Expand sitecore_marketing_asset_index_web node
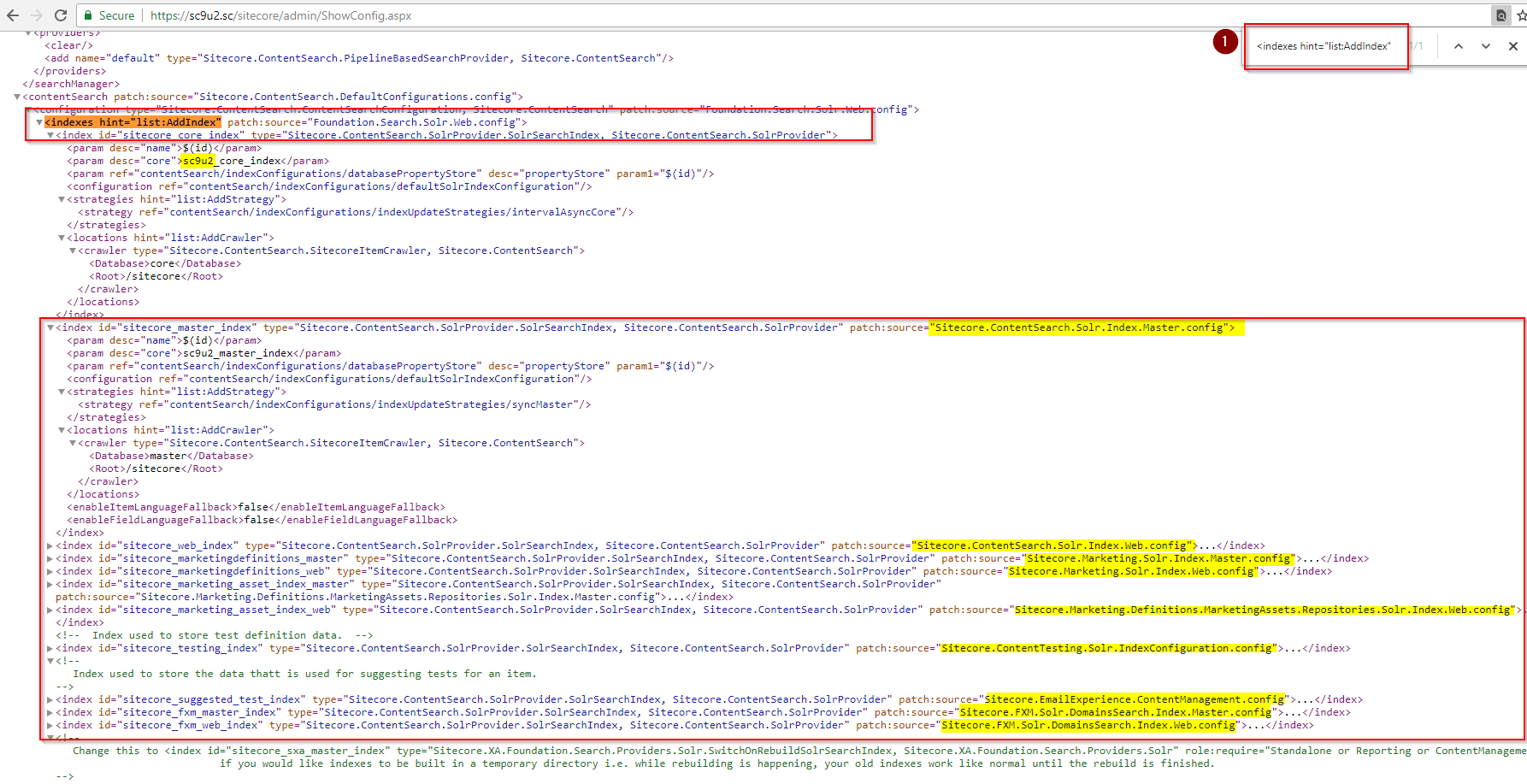This screenshot has width=1527, height=784. (50, 610)
